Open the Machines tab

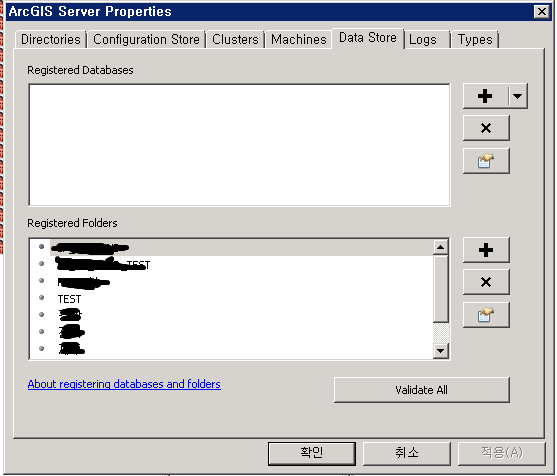(299, 39)
